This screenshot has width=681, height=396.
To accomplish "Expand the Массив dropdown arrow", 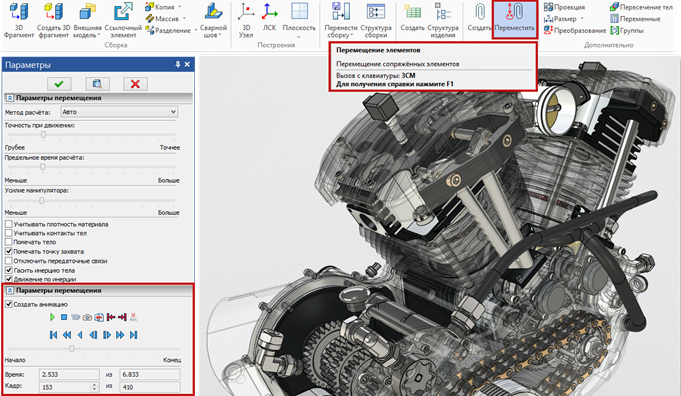I will (x=184, y=19).
